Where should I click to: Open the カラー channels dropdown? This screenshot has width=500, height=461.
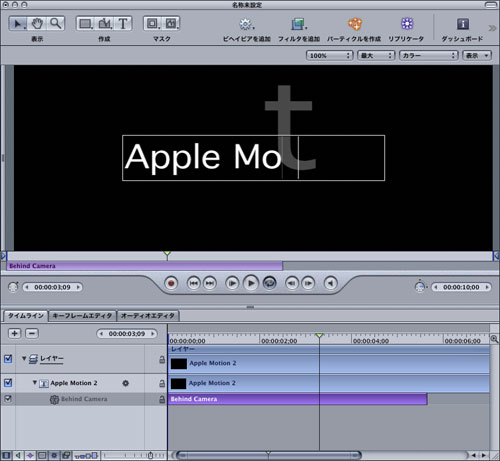click(x=429, y=55)
